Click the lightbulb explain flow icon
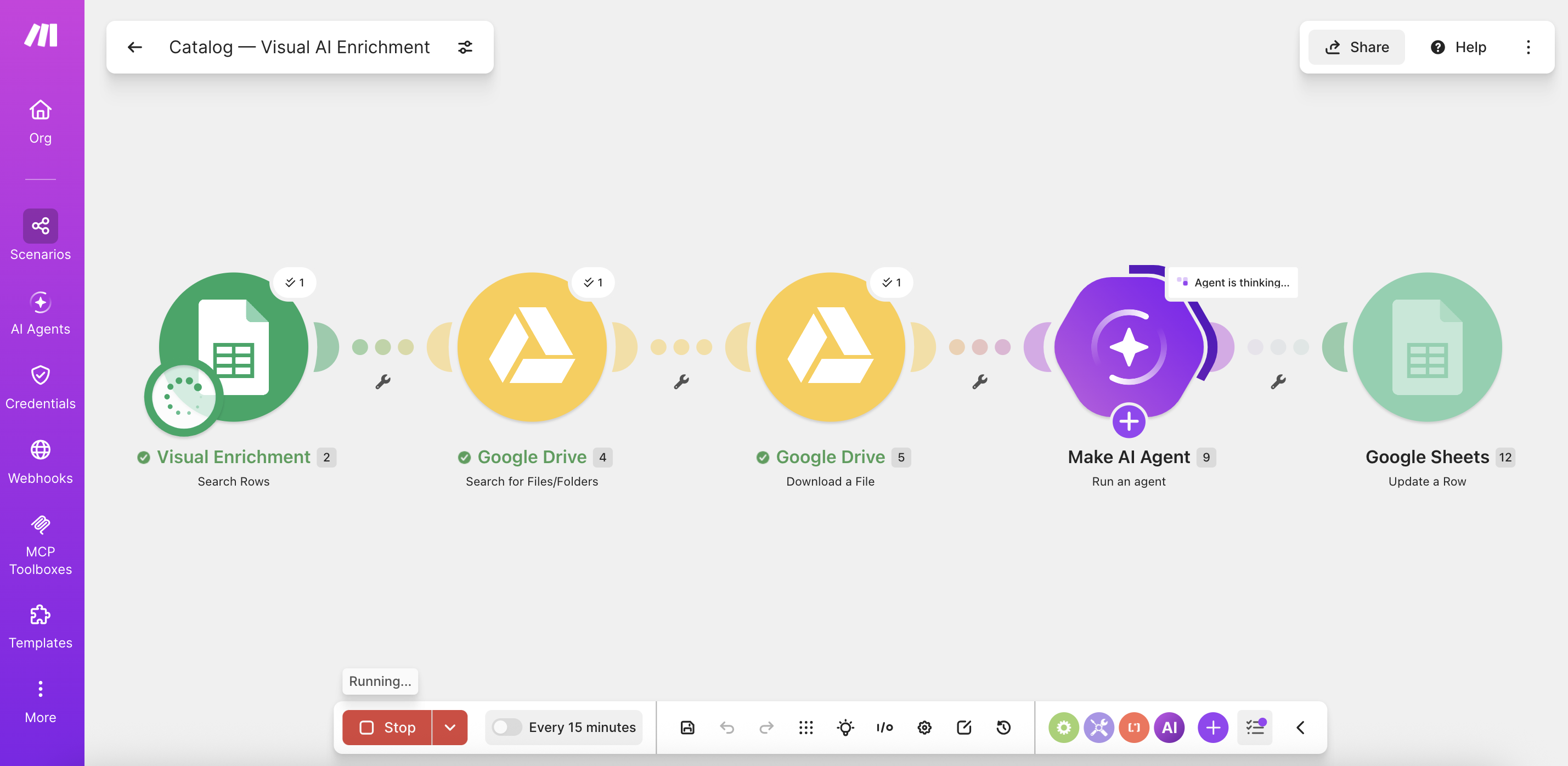This screenshot has width=1568, height=766. (845, 727)
